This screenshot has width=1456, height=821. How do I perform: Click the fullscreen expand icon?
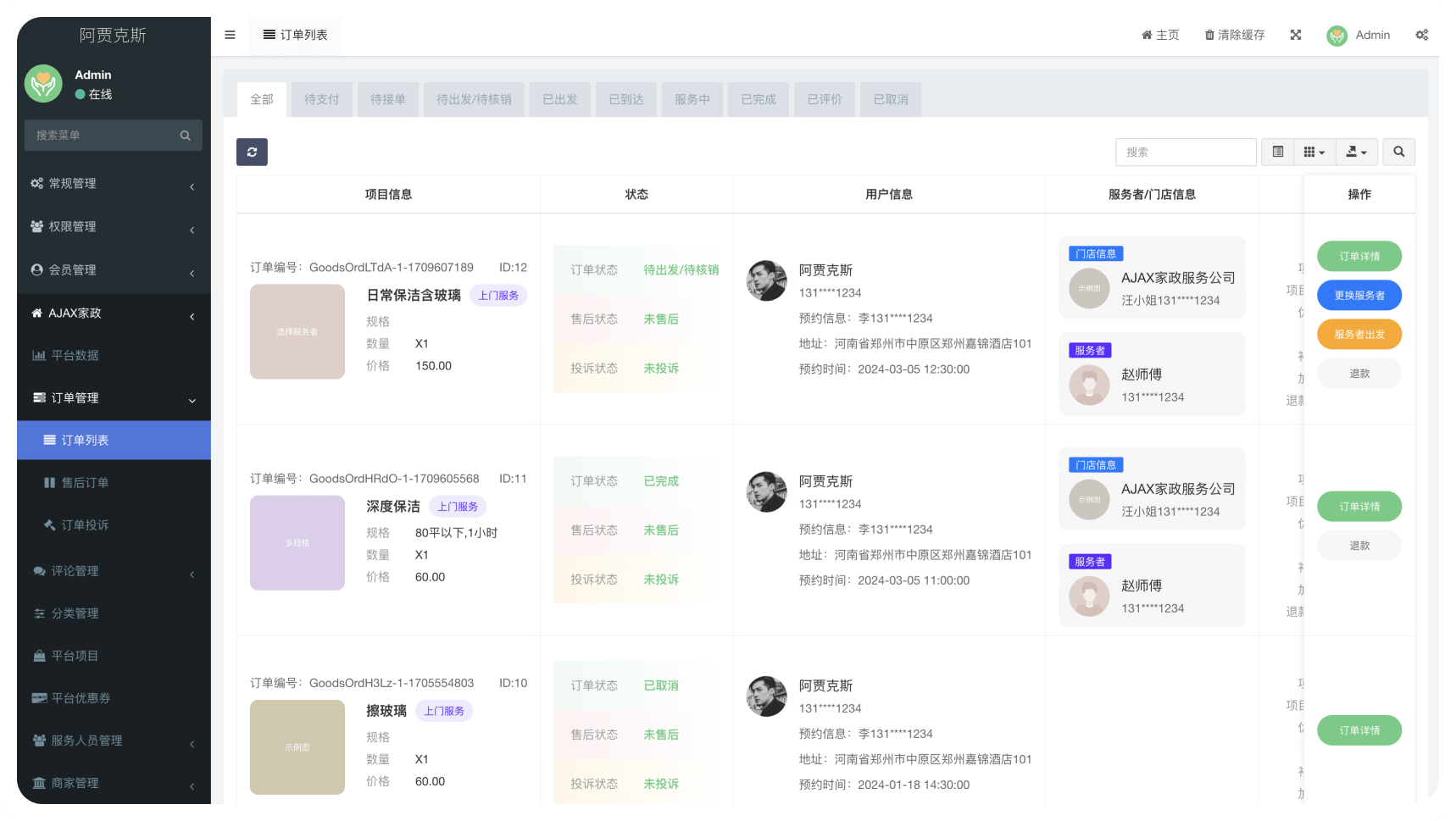[1296, 35]
